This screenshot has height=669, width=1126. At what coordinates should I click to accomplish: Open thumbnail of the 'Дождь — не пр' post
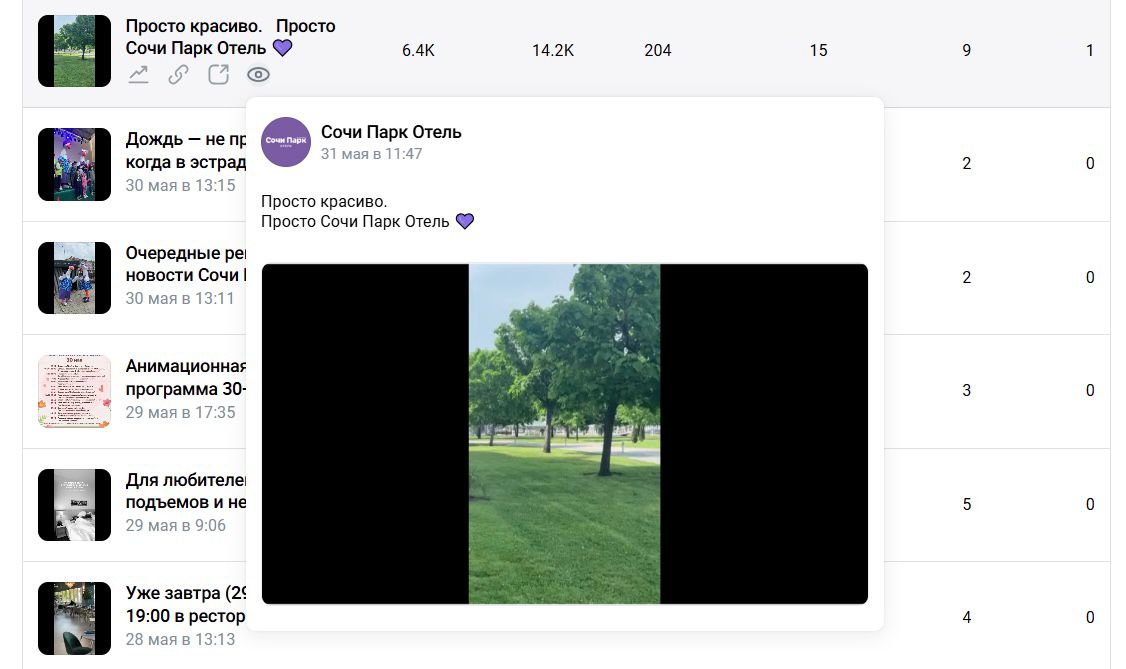[x=75, y=164]
